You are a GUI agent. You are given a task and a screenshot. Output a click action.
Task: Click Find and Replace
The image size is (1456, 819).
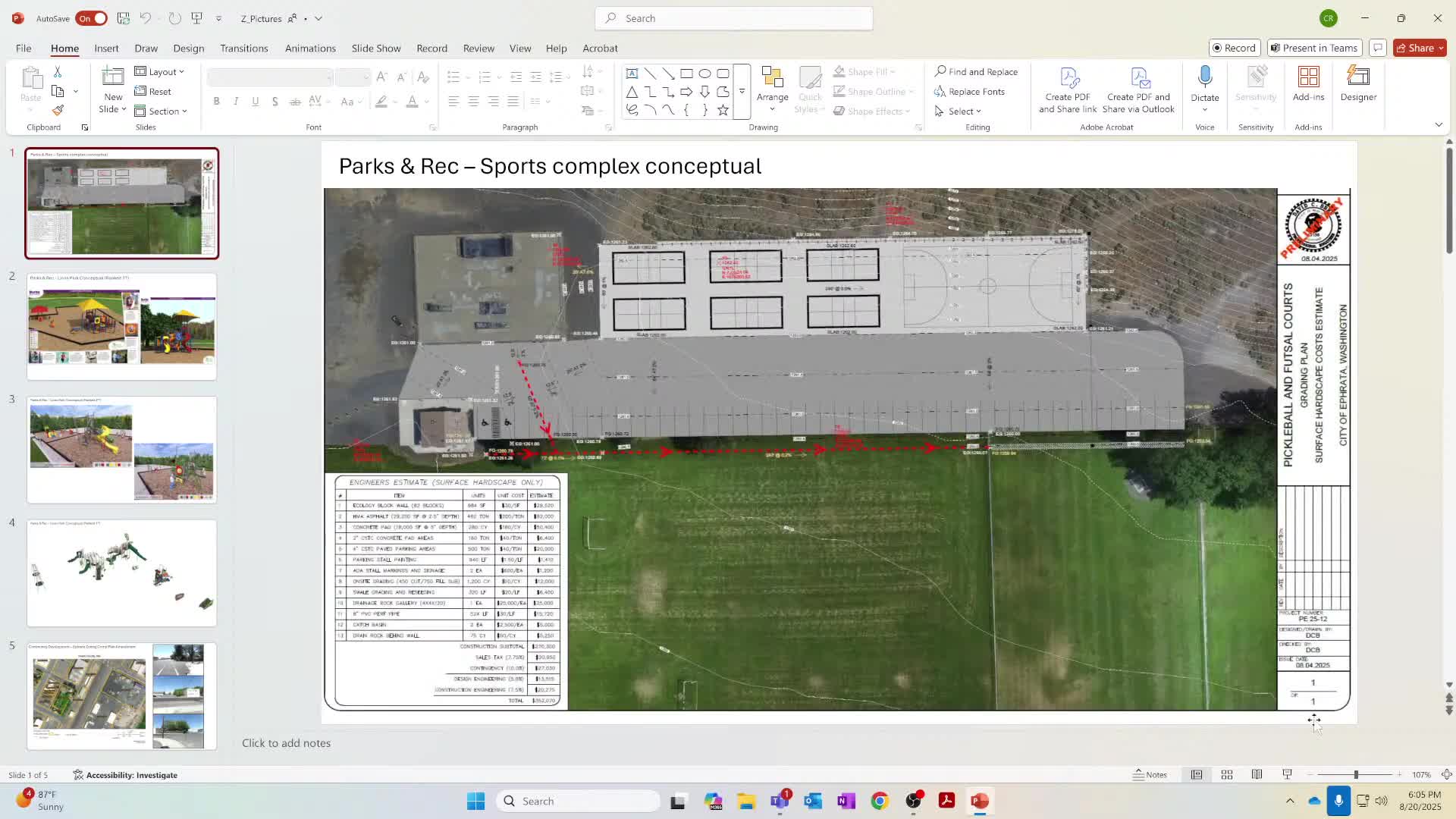(x=976, y=71)
